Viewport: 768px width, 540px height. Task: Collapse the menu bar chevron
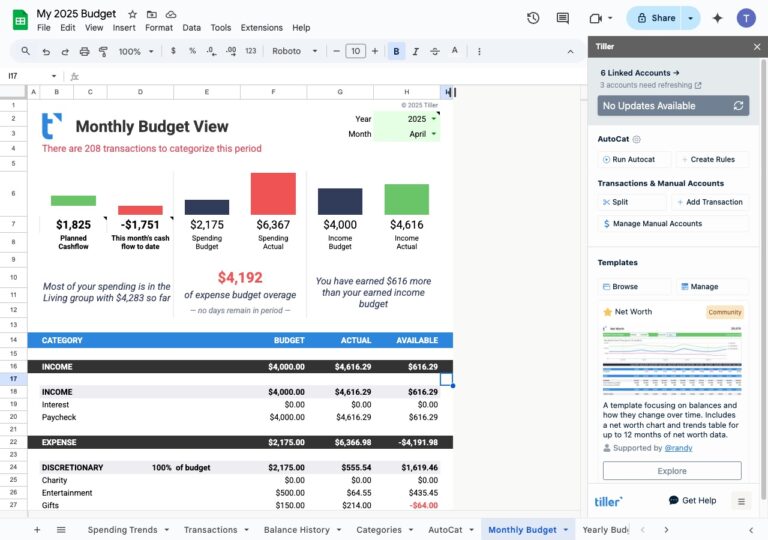570,51
